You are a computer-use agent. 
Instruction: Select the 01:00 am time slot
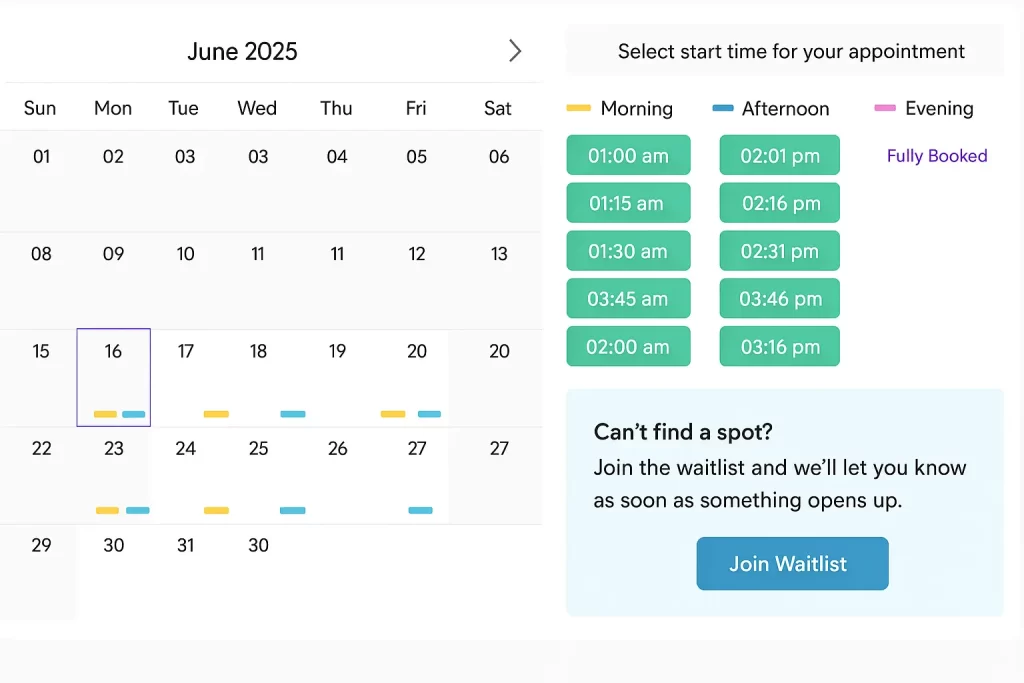628,156
